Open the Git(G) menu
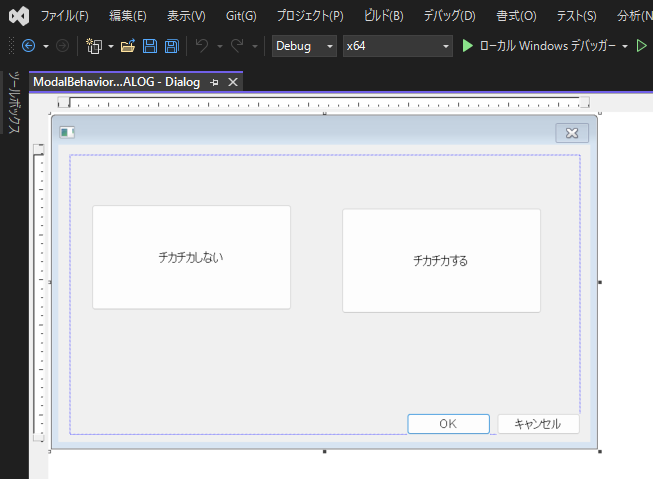653x479 pixels. 240,16
